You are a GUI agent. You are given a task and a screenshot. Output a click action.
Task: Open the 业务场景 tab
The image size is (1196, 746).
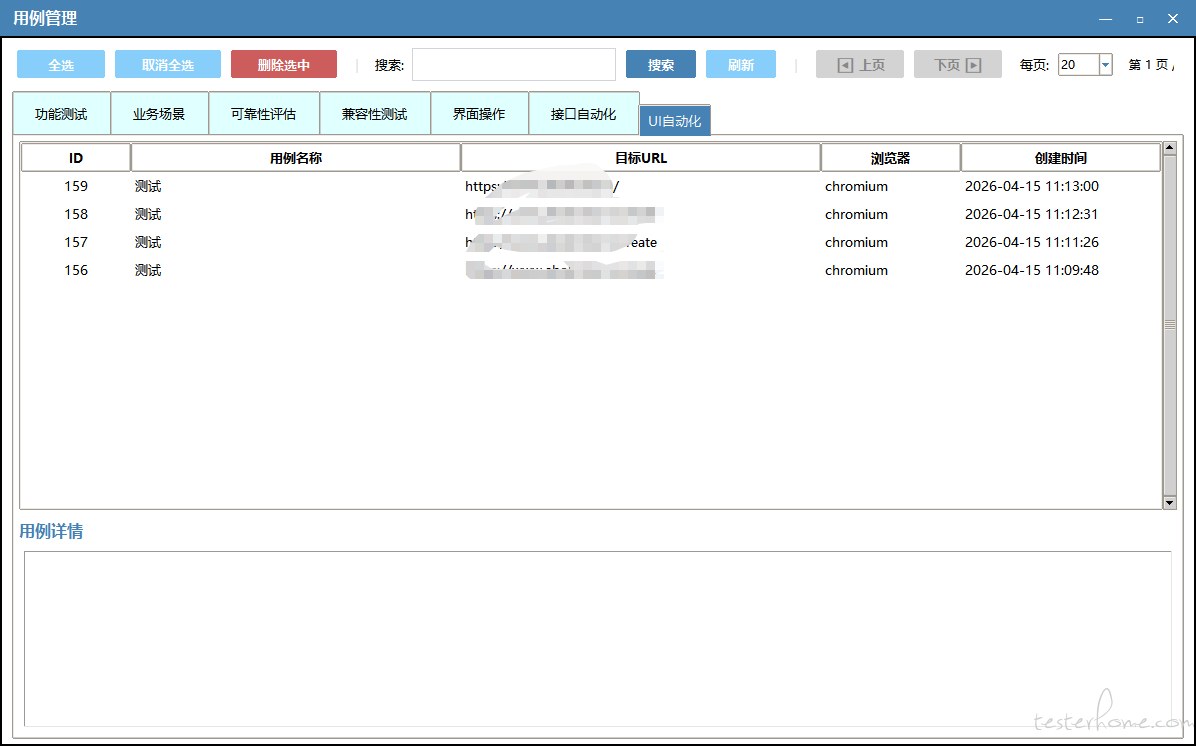pyautogui.click(x=159, y=114)
